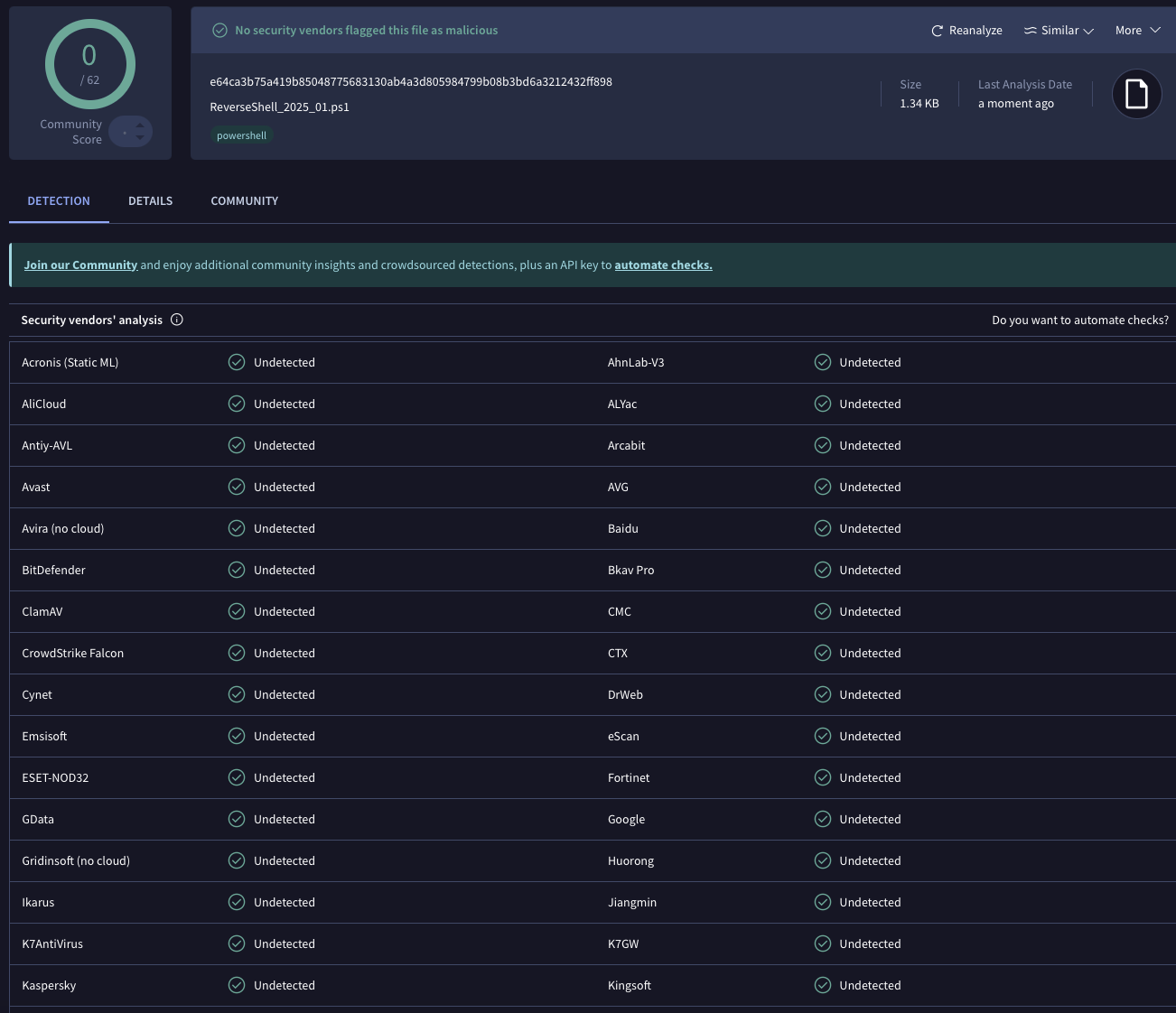
Task: Click the Security vendors' analysis heading
Action: coord(92,321)
